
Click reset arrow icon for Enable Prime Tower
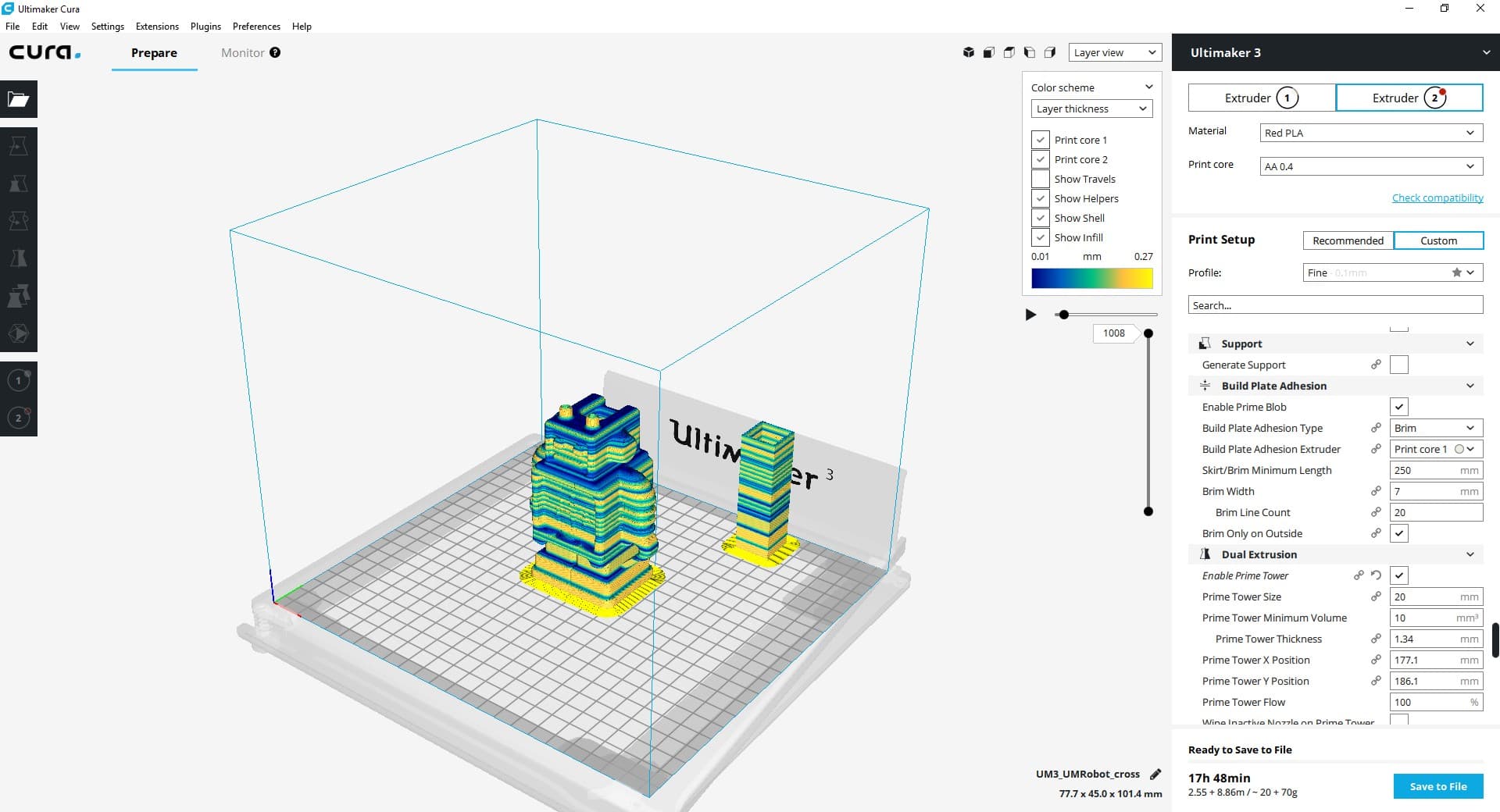point(1376,575)
